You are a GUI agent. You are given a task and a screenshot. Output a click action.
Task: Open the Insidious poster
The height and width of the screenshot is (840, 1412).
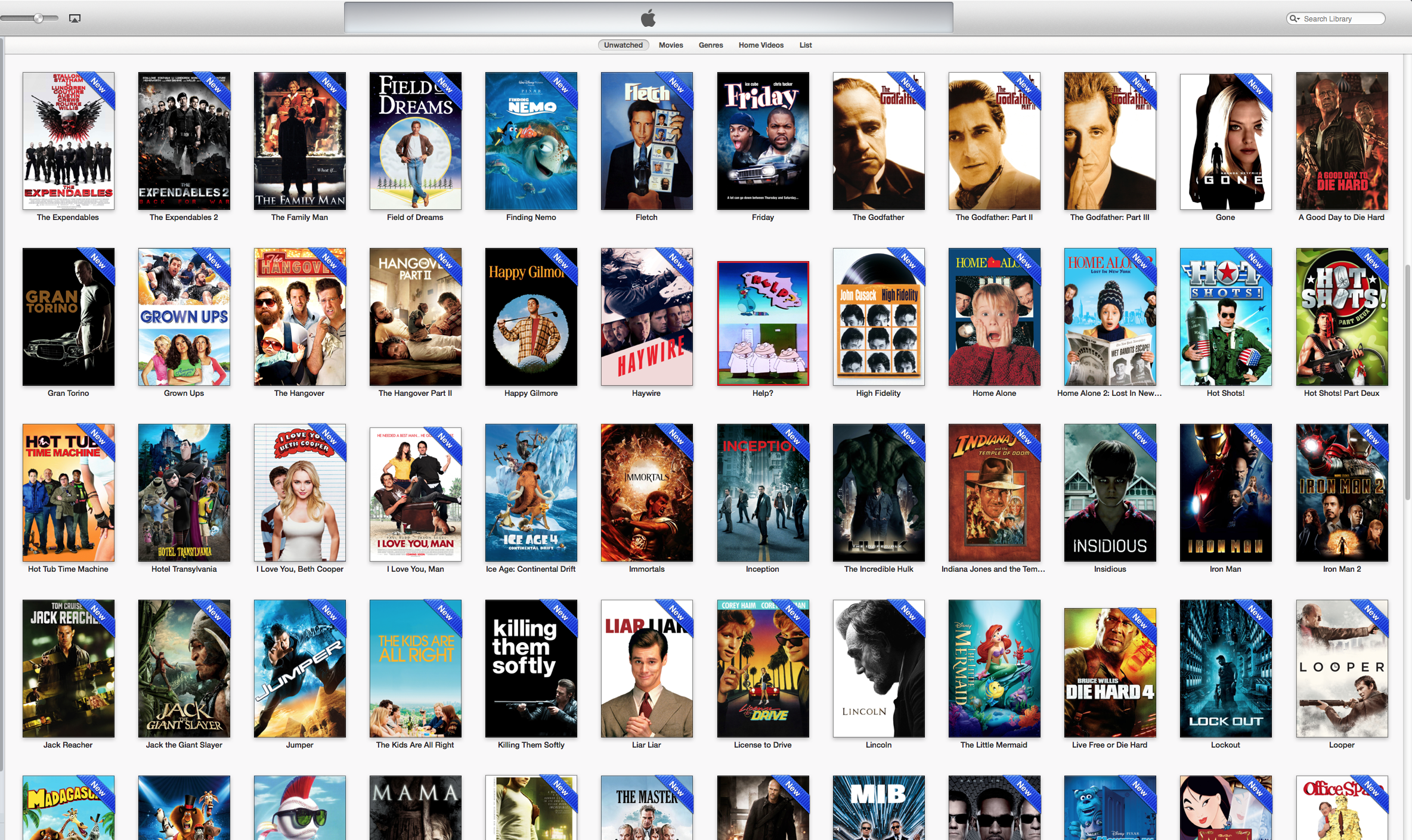pyautogui.click(x=1110, y=492)
